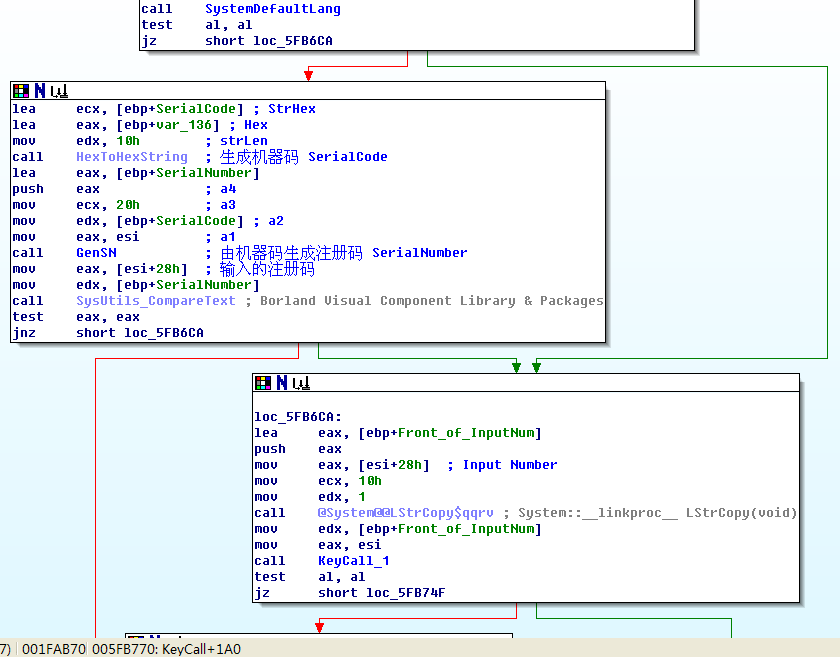Click the 'test eax, eax' line
The height and width of the screenshot is (657, 840).
(x=76, y=317)
